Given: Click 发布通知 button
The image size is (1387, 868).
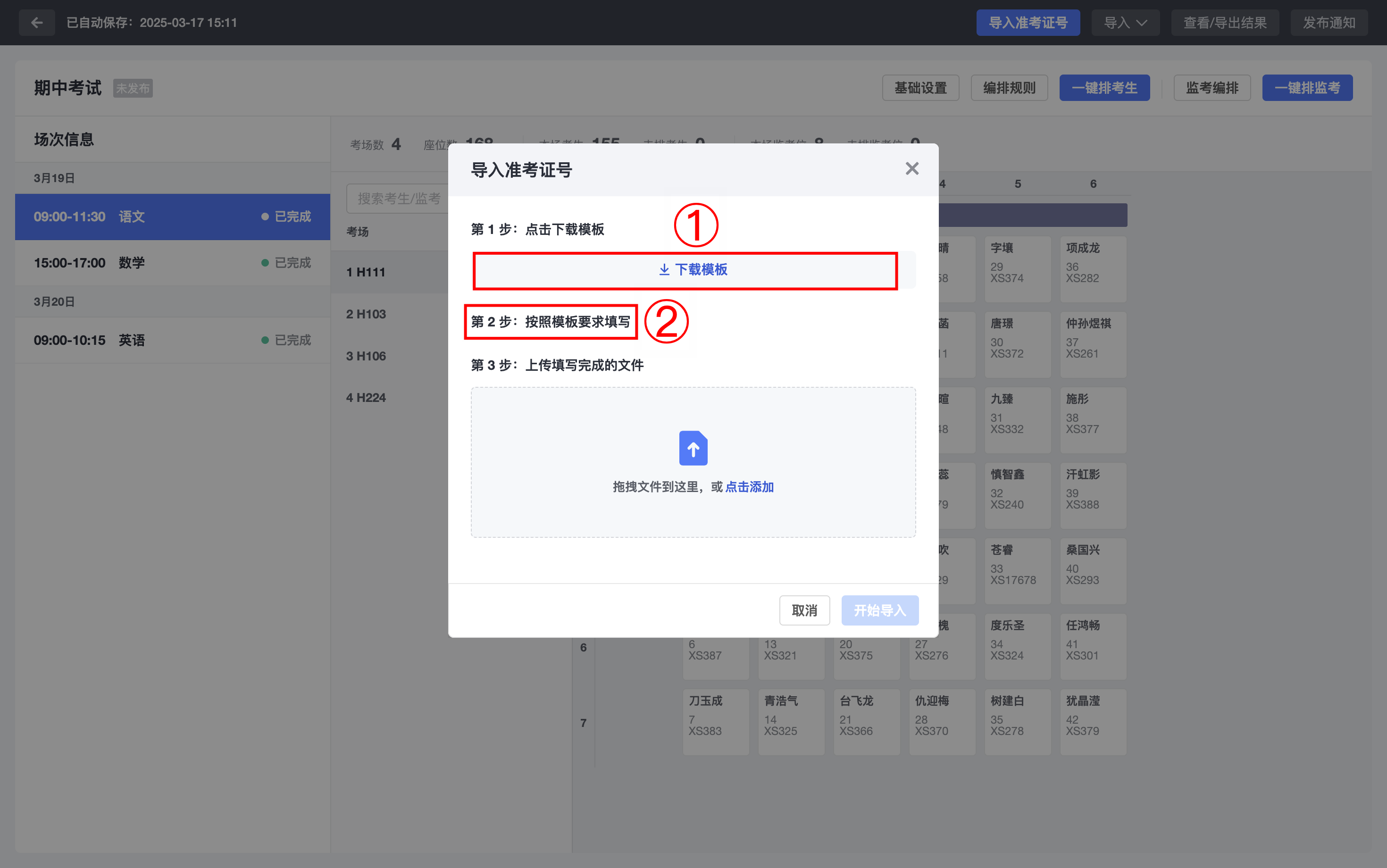Looking at the screenshot, I should (1329, 22).
